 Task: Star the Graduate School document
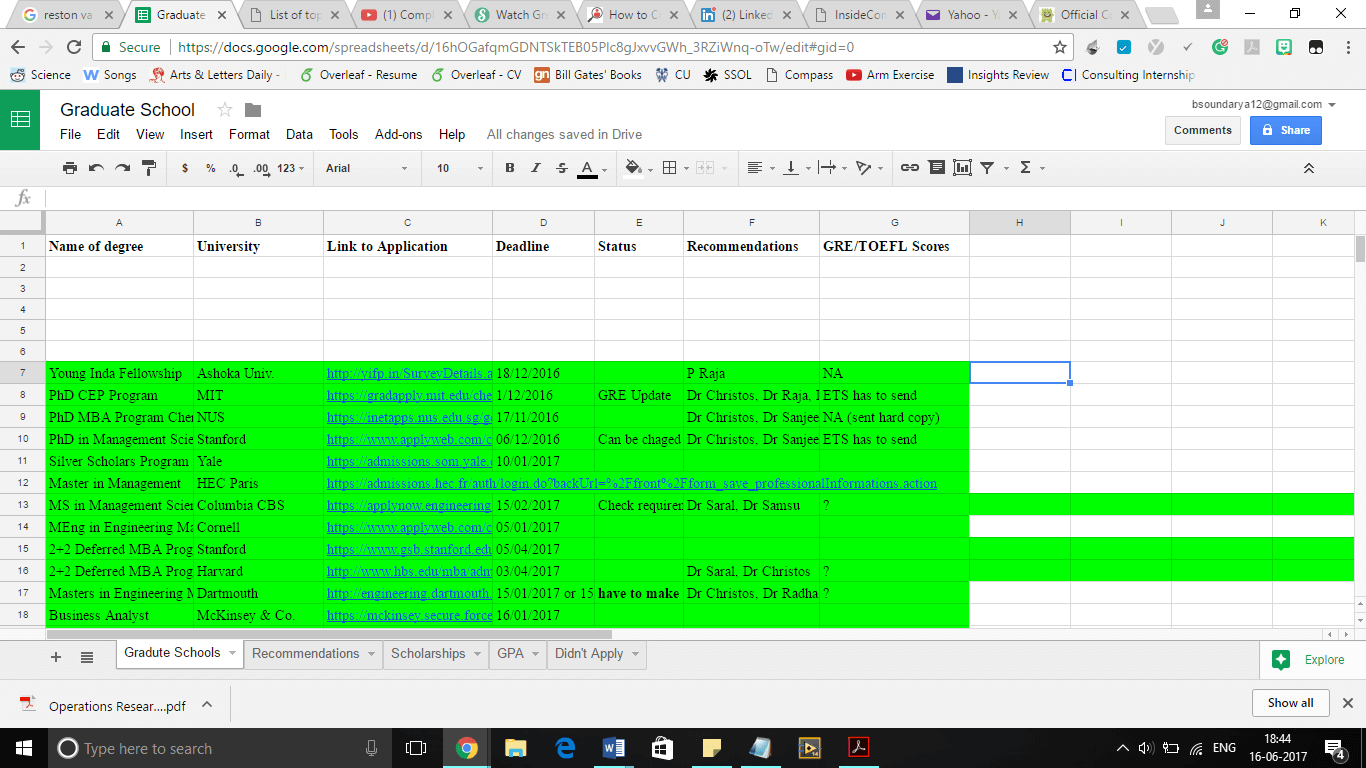click(x=224, y=110)
